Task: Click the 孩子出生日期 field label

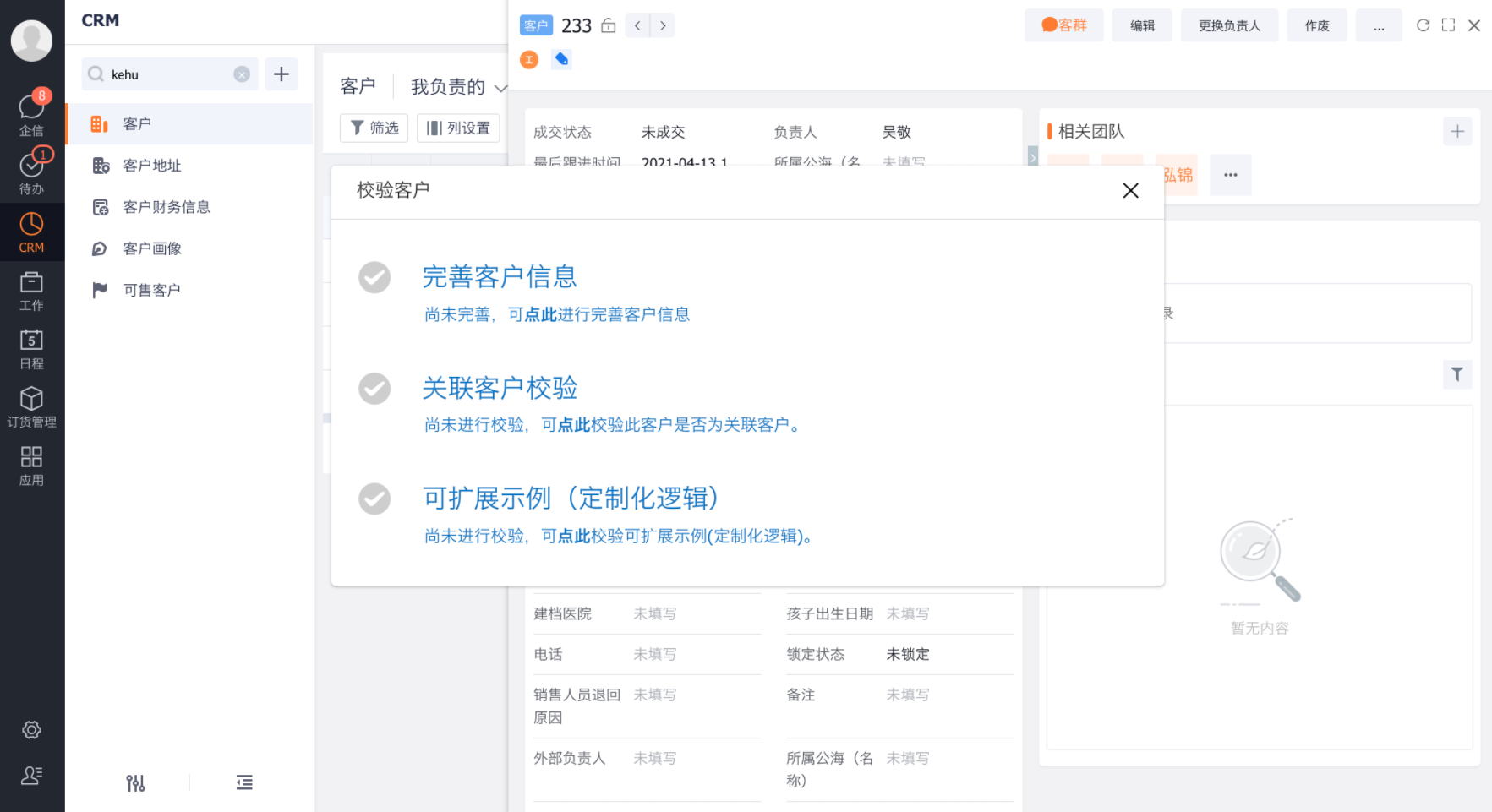Action: 830,614
